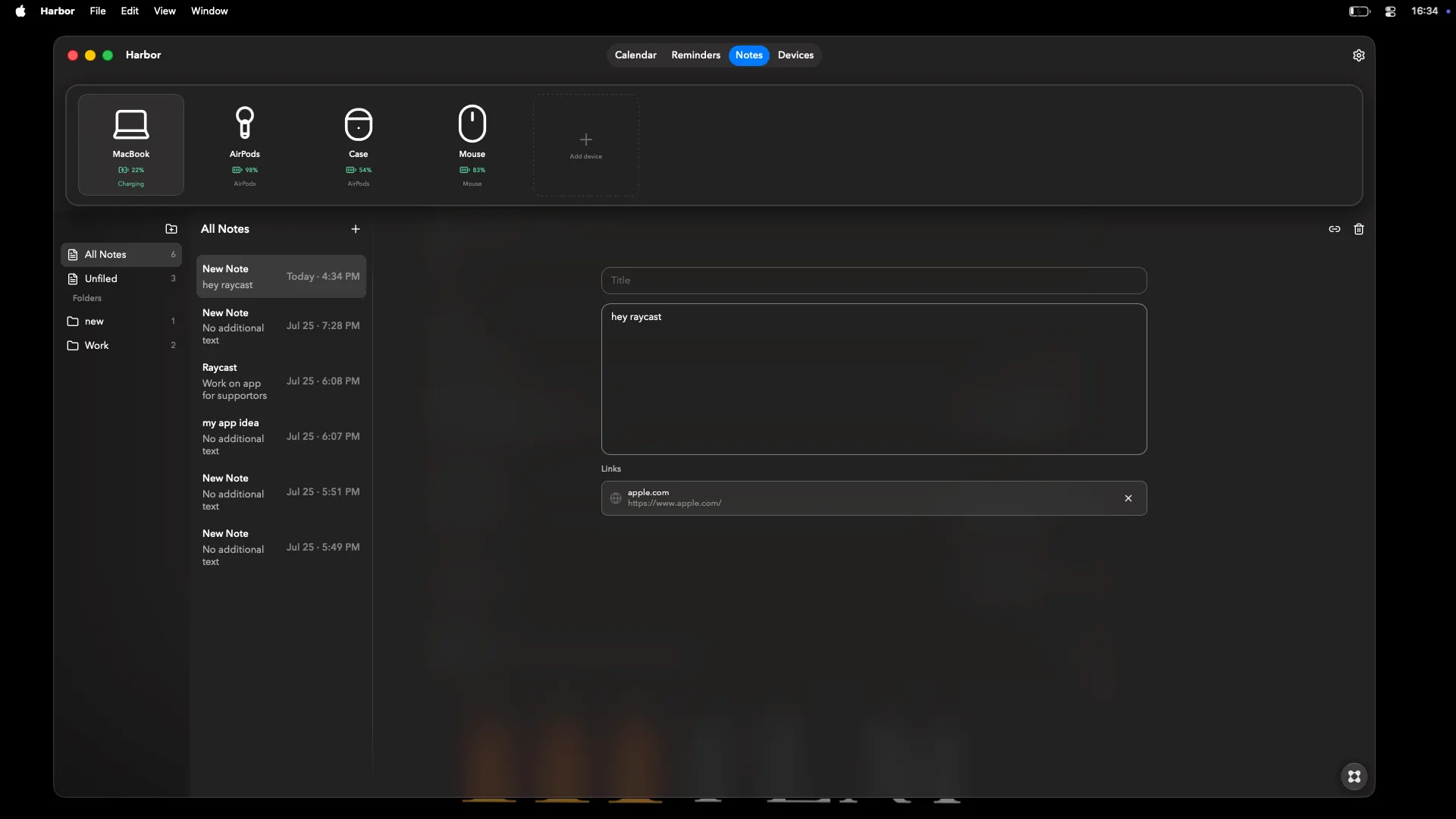1456x819 pixels.
Task: Select the AirPods Case device icon
Action: coord(359,124)
